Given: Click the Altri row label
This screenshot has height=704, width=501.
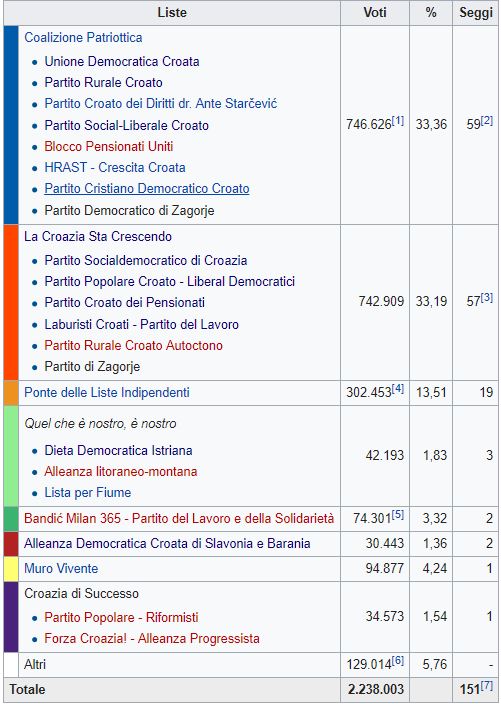Looking at the screenshot, I should [x=35, y=664].
